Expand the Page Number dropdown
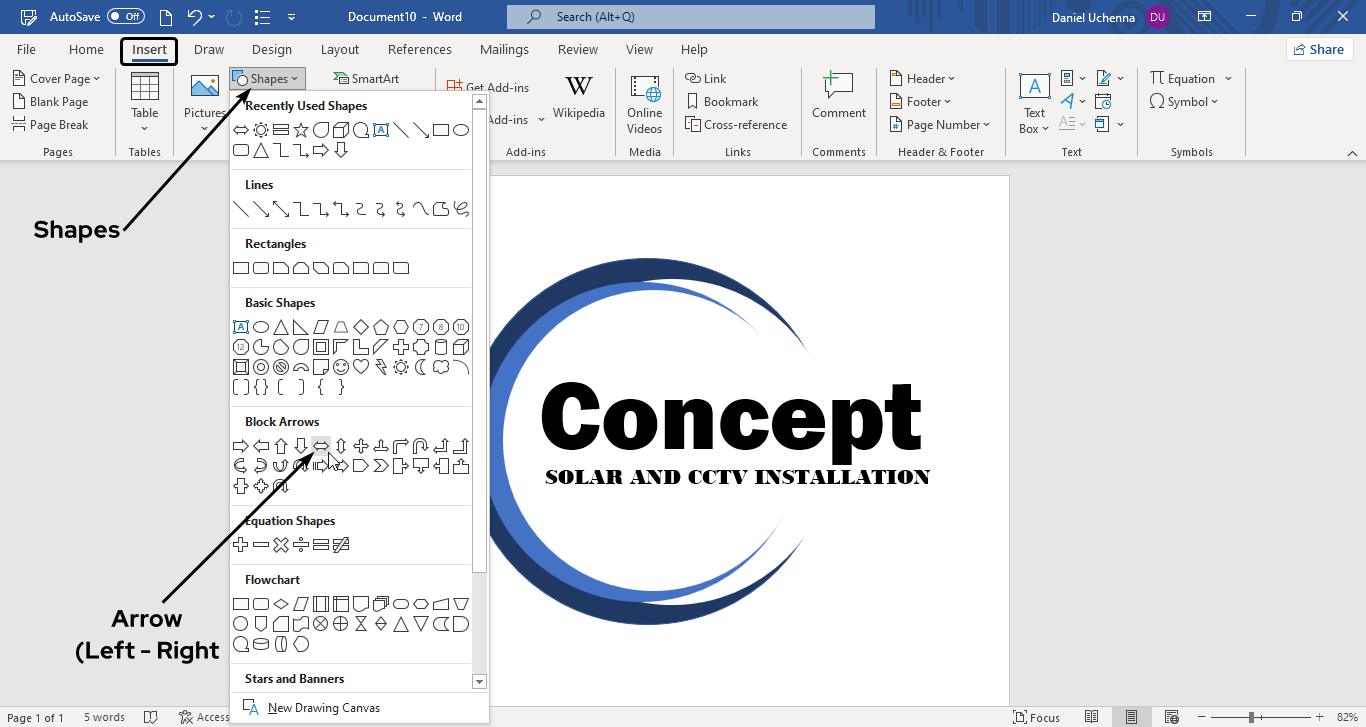 point(940,125)
